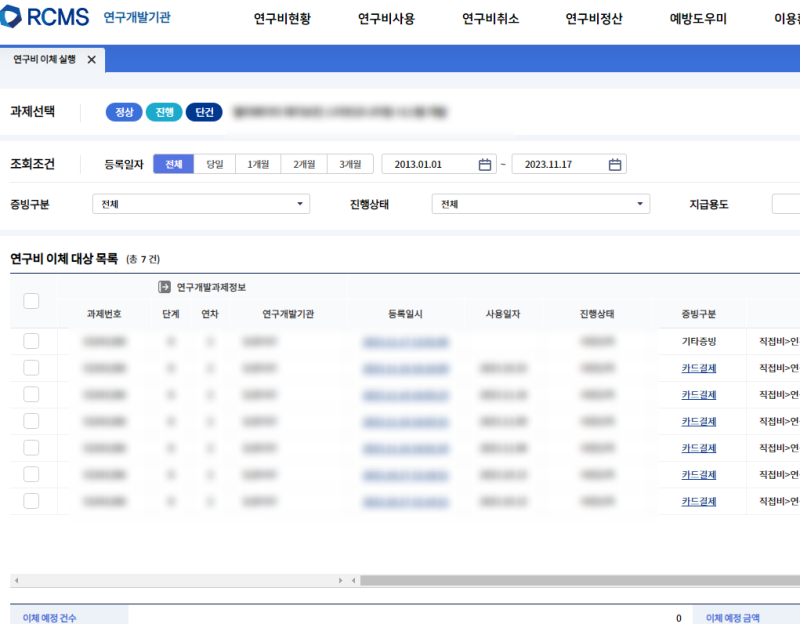The image size is (800, 624).
Task: Close the 연구비 이체 실행 tab
Action: (x=91, y=59)
